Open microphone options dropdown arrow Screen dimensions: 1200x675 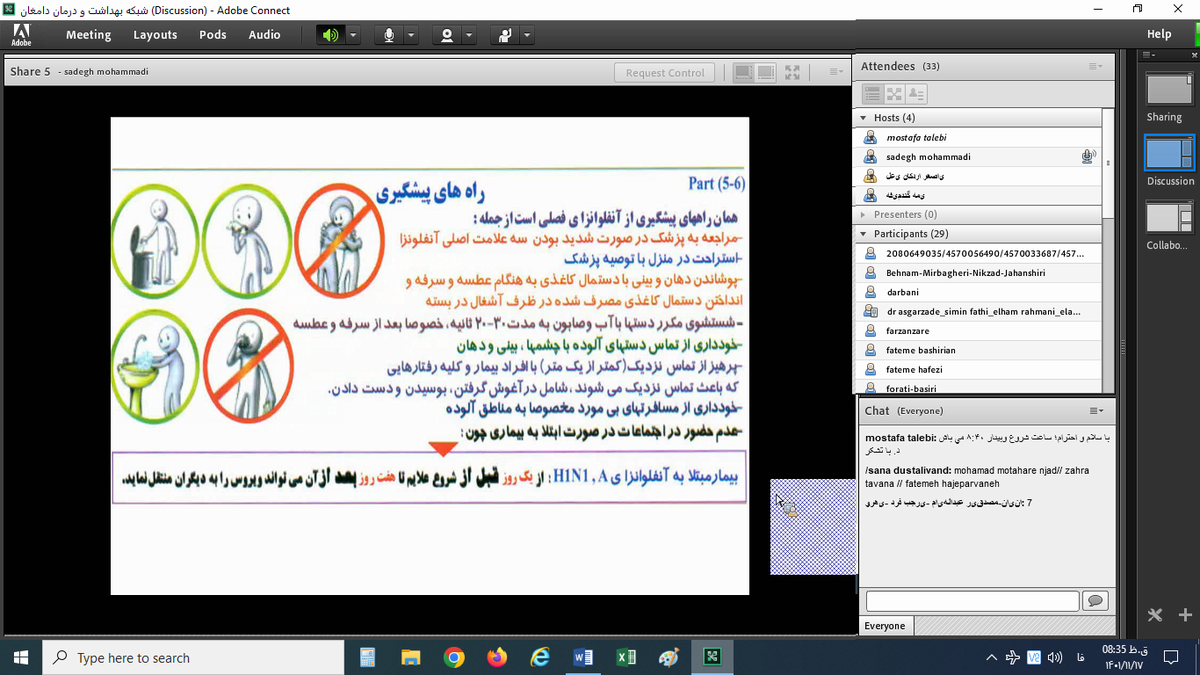point(411,35)
